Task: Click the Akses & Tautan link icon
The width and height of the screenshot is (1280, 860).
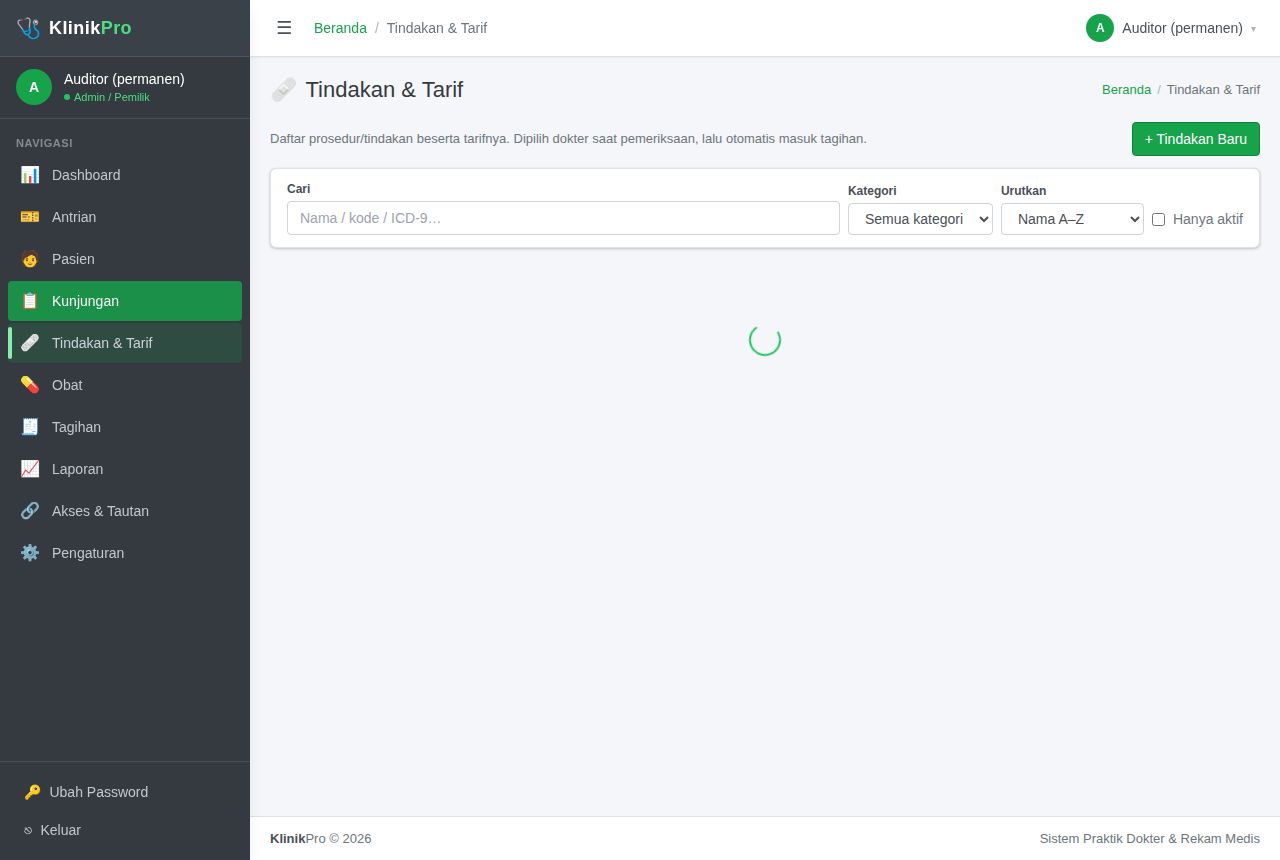Action: coord(30,511)
